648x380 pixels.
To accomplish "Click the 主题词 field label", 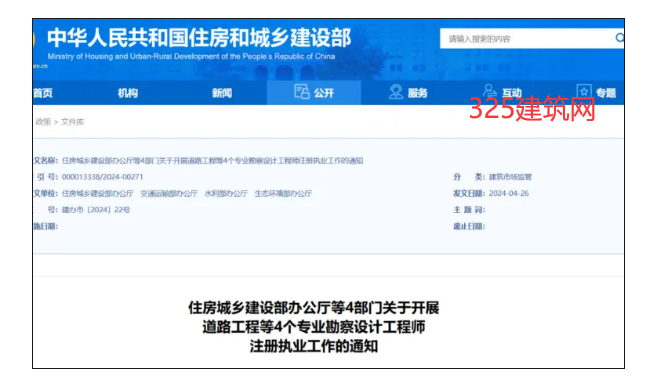I will [469, 210].
